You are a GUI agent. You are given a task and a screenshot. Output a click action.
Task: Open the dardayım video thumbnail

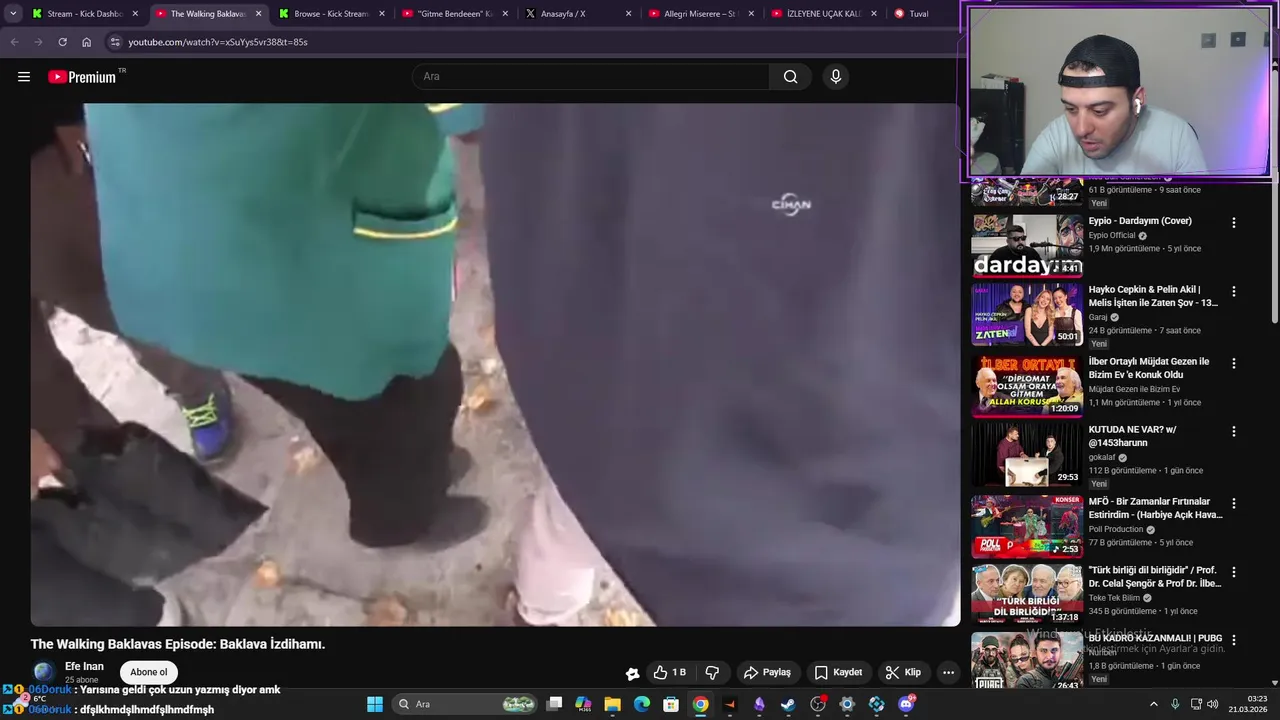tap(1027, 245)
